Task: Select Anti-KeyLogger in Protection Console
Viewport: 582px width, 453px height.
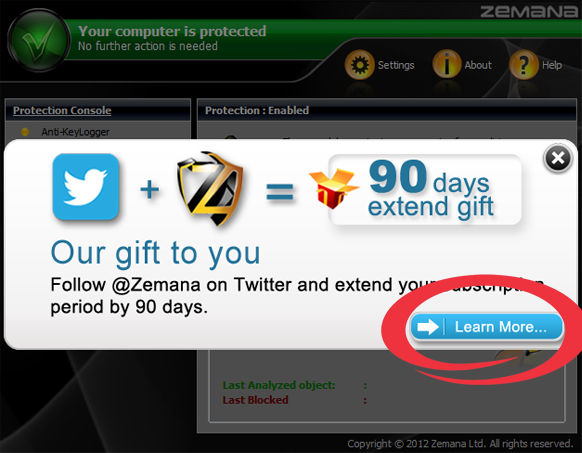Action: (75, 132)
